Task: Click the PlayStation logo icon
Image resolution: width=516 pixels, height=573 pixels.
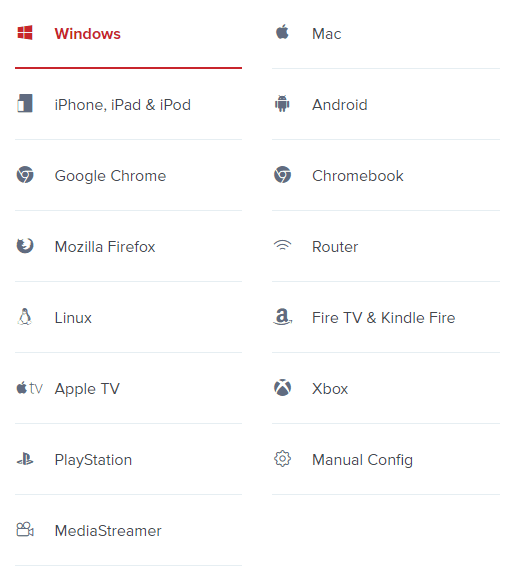Action: [25, 459]
